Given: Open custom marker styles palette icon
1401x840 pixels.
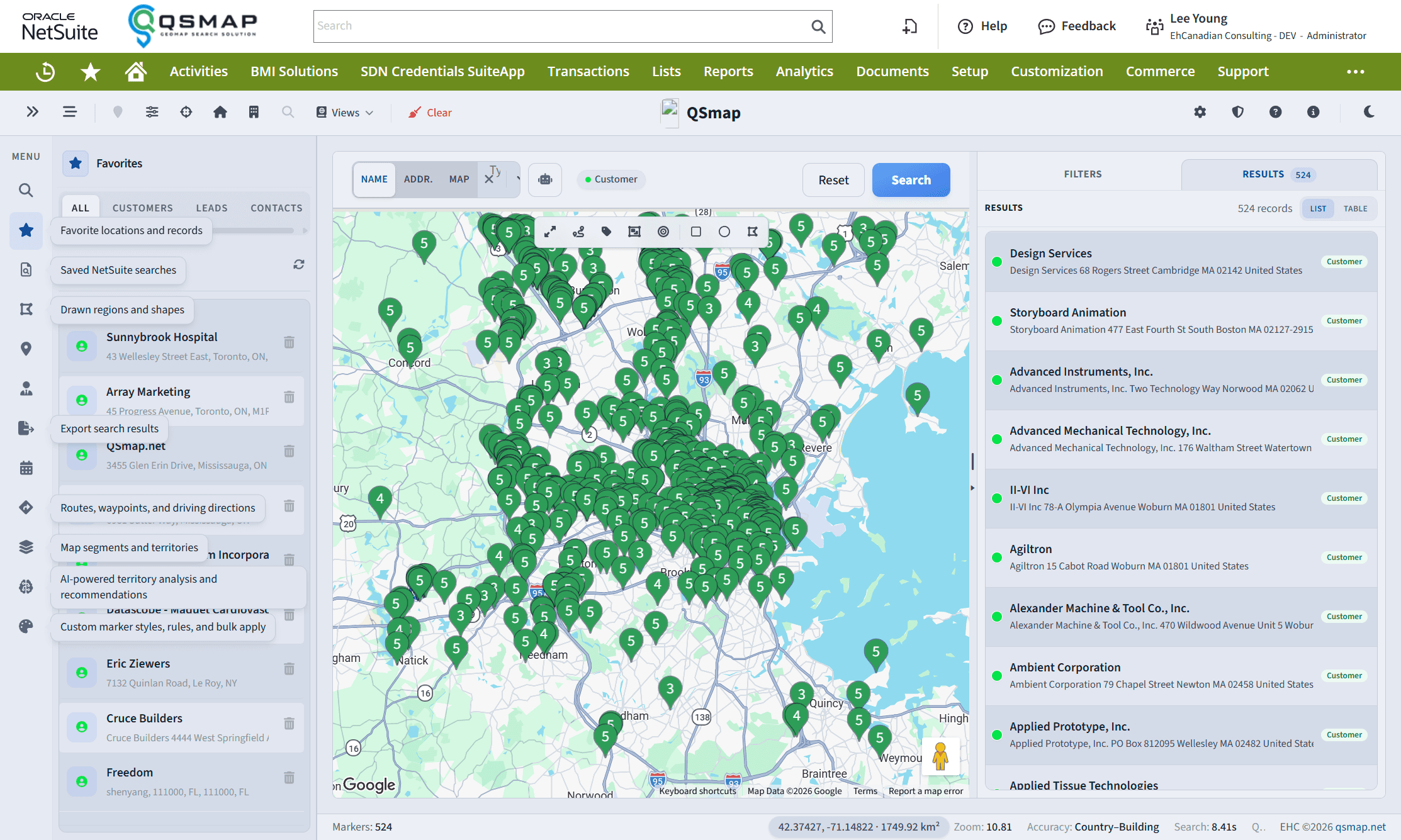Looking at the screenshot, I should 26,626.
